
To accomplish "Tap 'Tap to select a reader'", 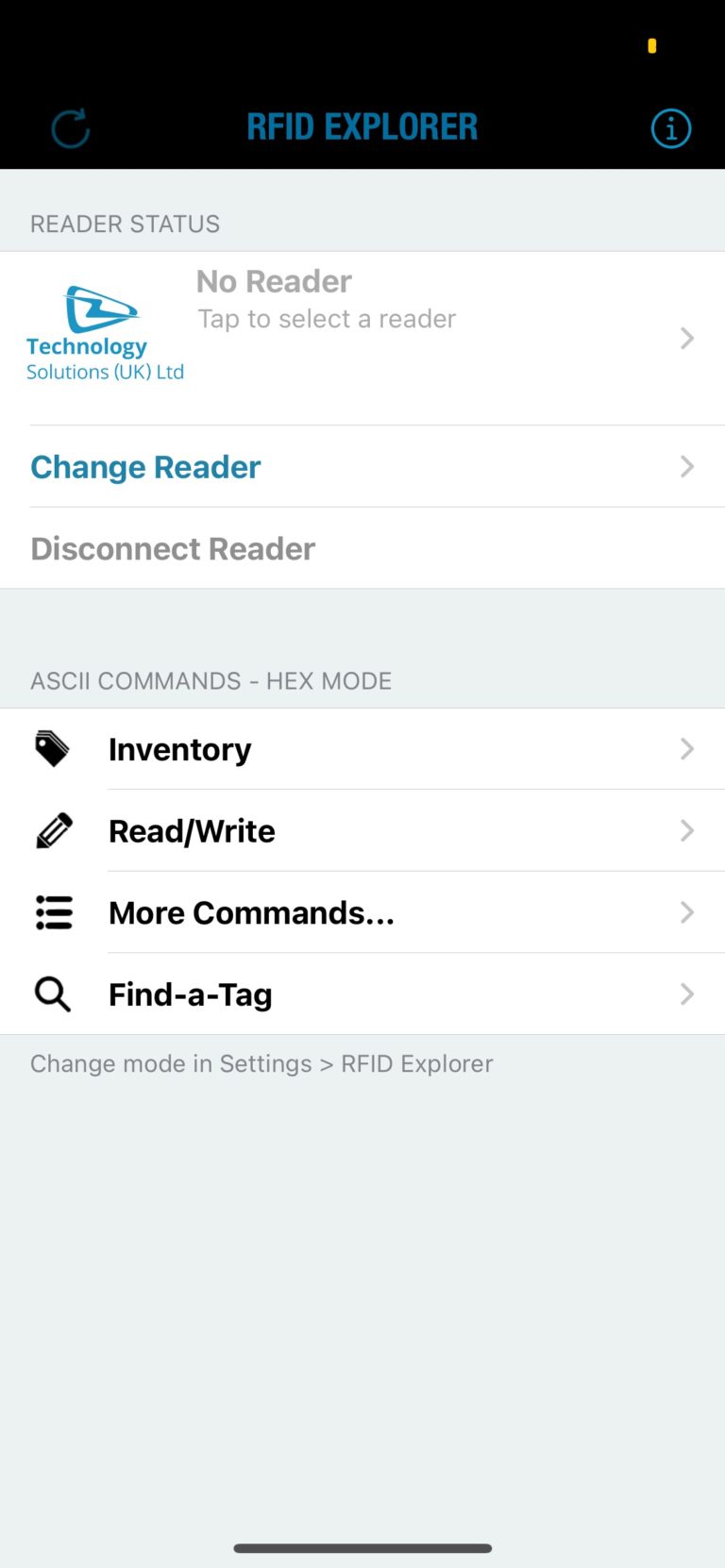I will pyautogui.click(x=326, y=318).
